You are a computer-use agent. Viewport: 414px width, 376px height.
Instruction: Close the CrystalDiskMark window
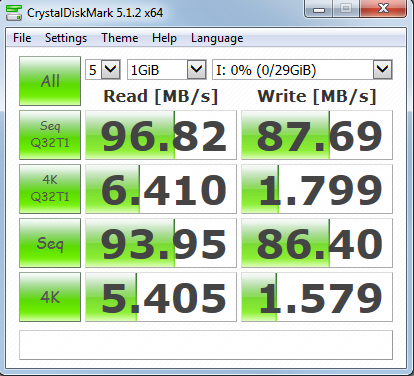point(383,9)
